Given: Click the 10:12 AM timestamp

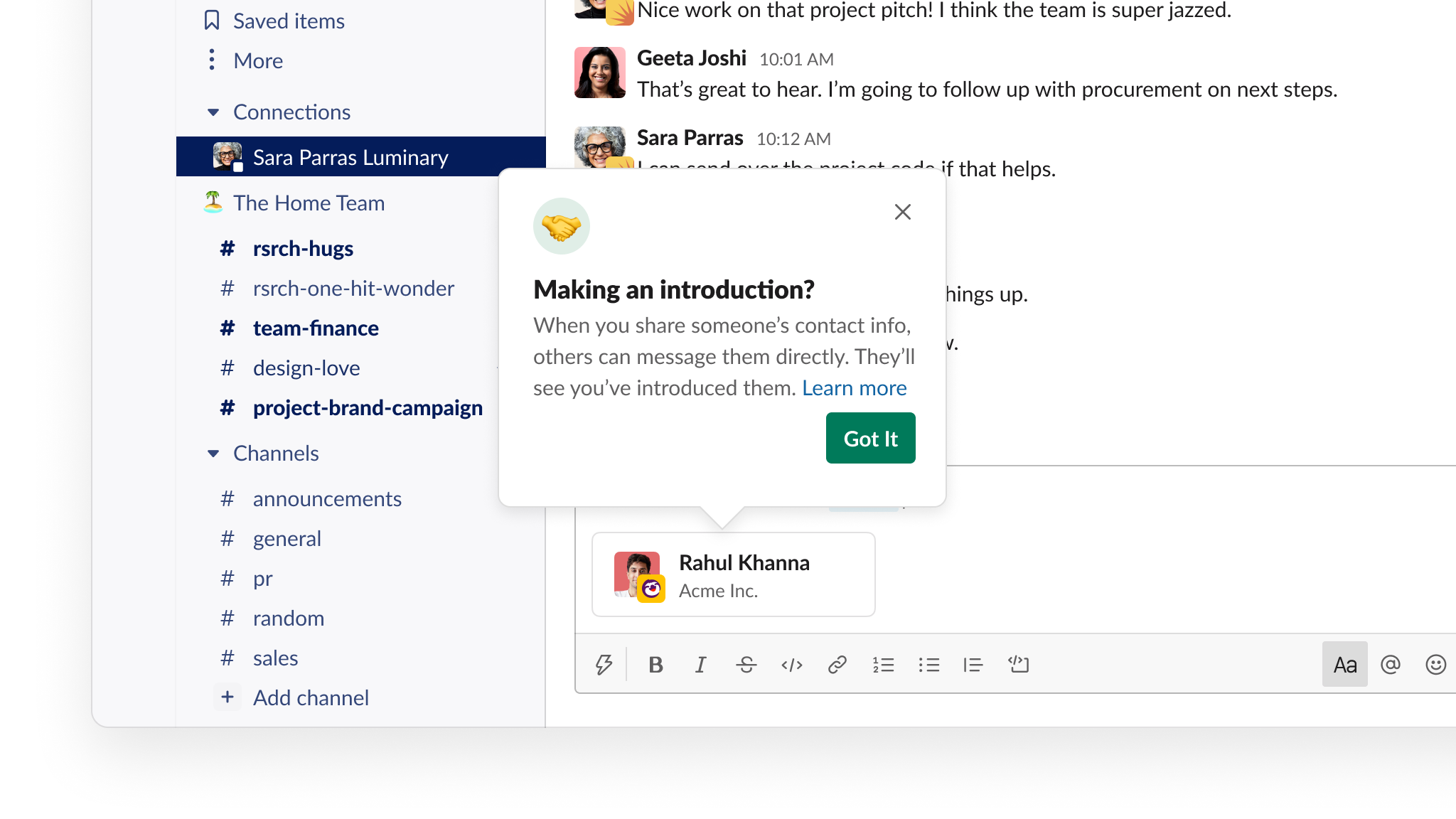Looking at the screenshot, I should point(793,139).
